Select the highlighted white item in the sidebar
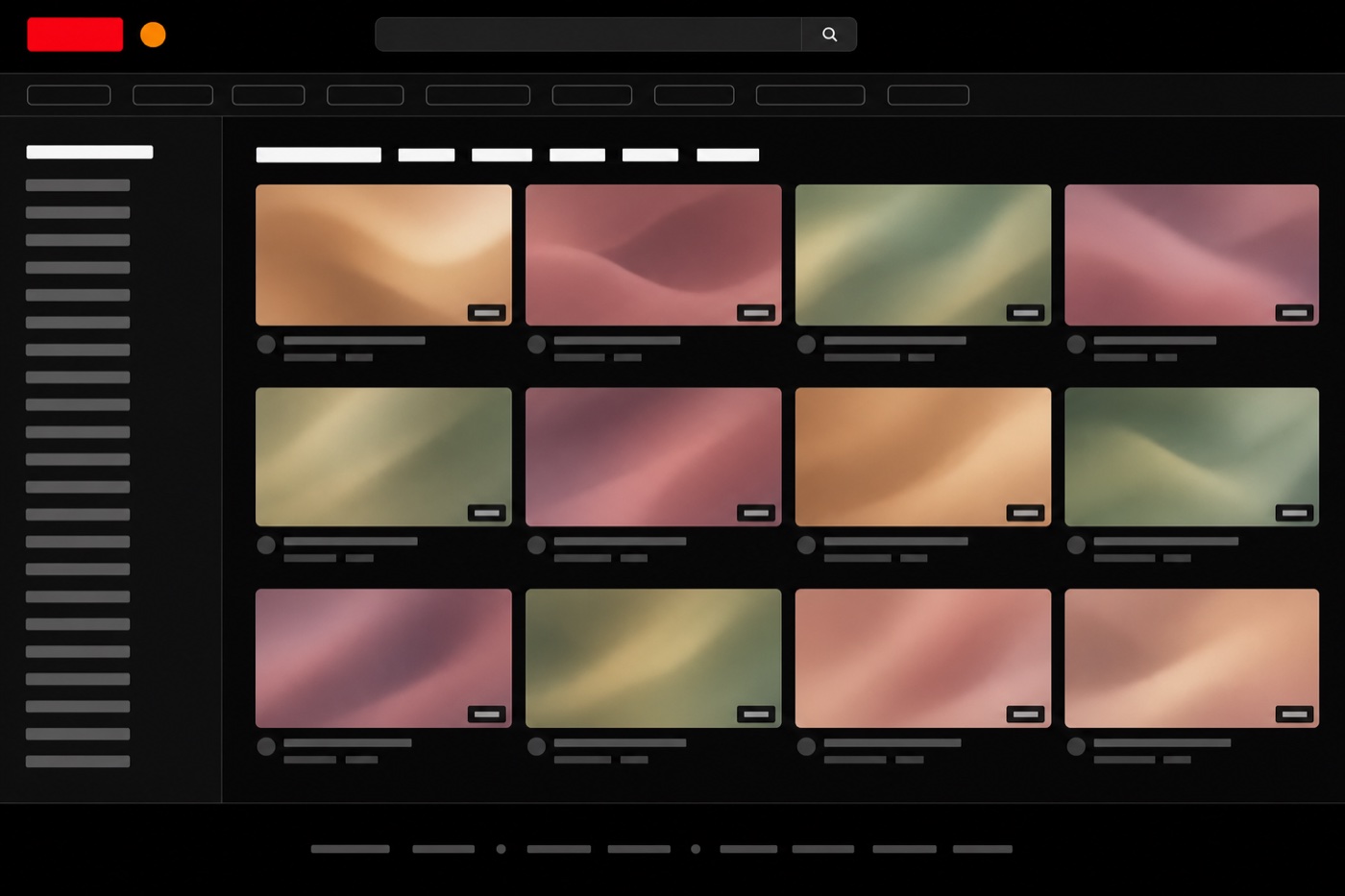 [x=89, y=152]
